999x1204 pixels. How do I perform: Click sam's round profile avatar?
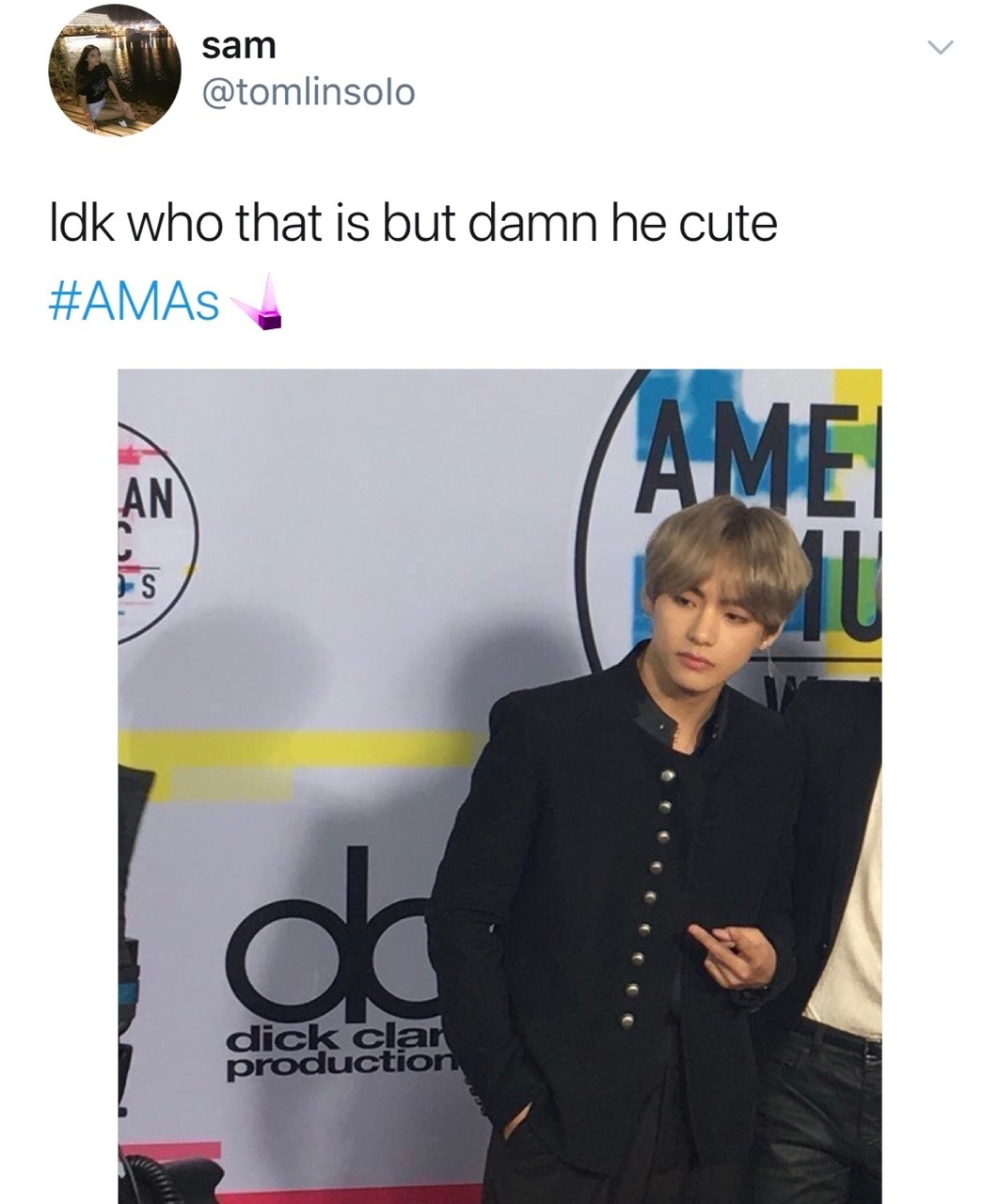(116, 69)
